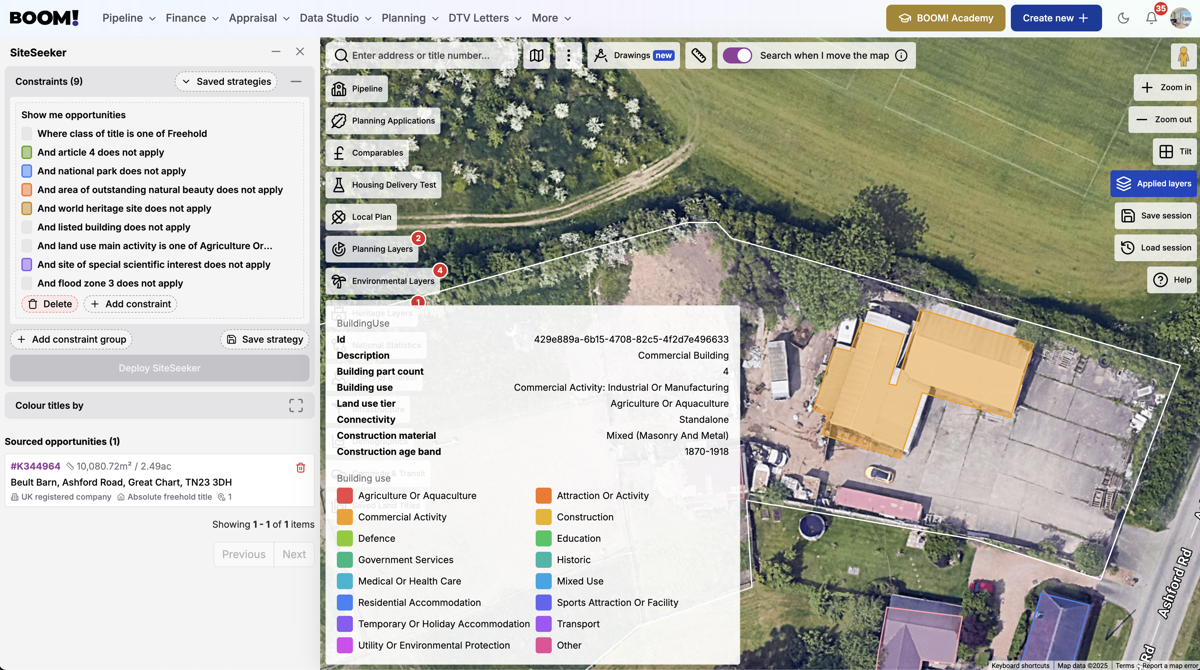Open the Data Studio menu
1200x670 pixels.
point(335,18)
